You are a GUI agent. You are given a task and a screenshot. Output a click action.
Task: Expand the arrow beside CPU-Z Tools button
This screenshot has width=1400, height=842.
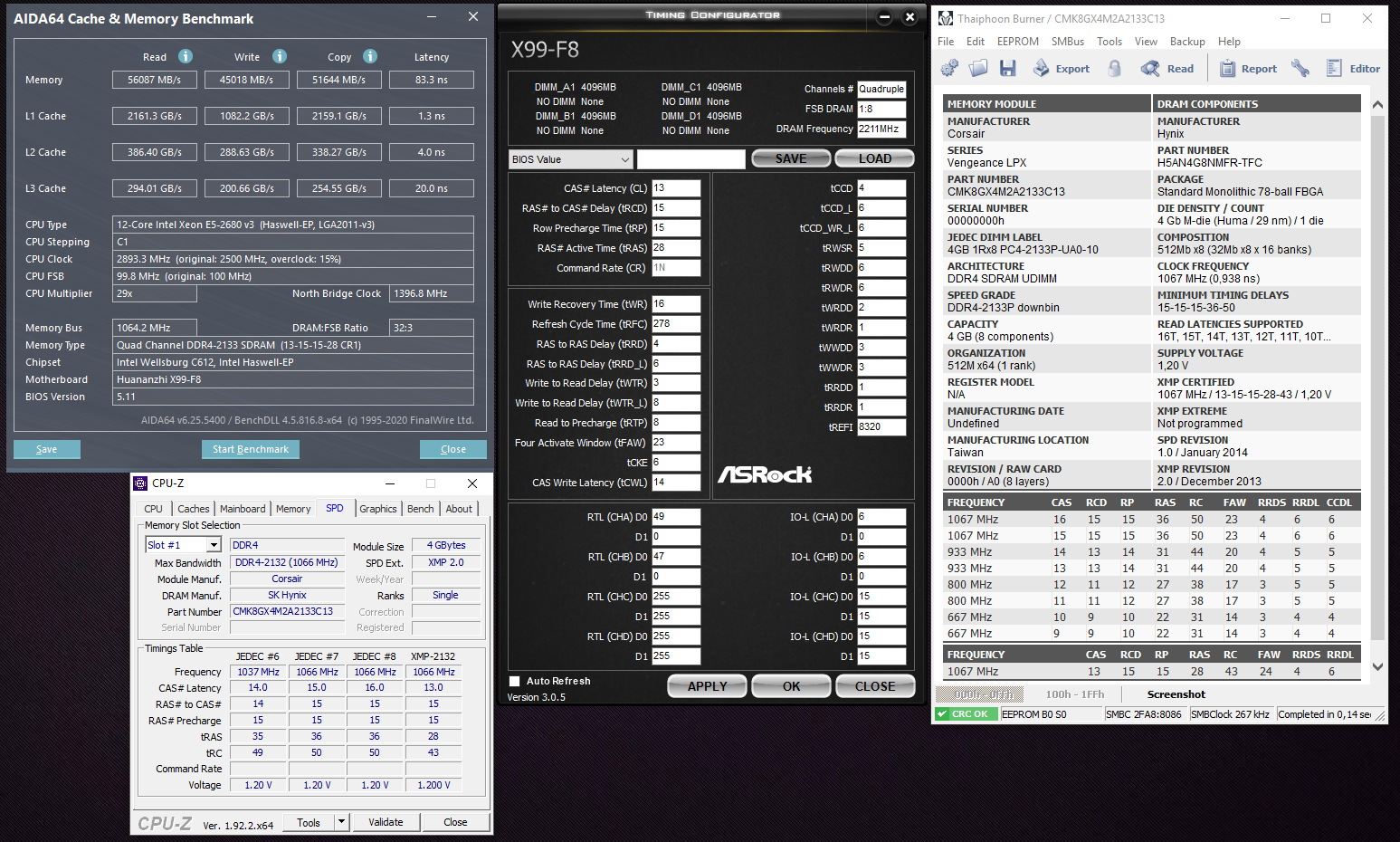pos(342,822)
